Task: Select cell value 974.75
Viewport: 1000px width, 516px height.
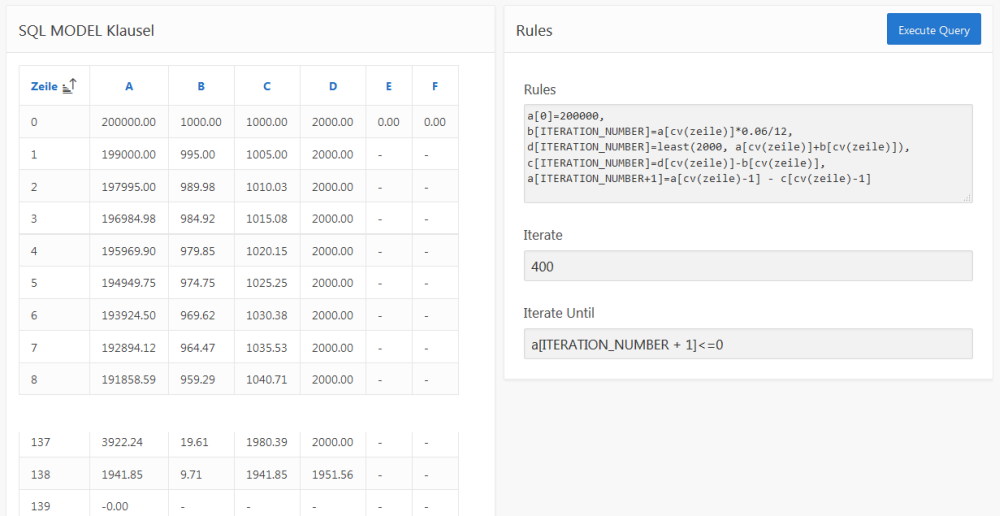Action: (x=198, y=284)
